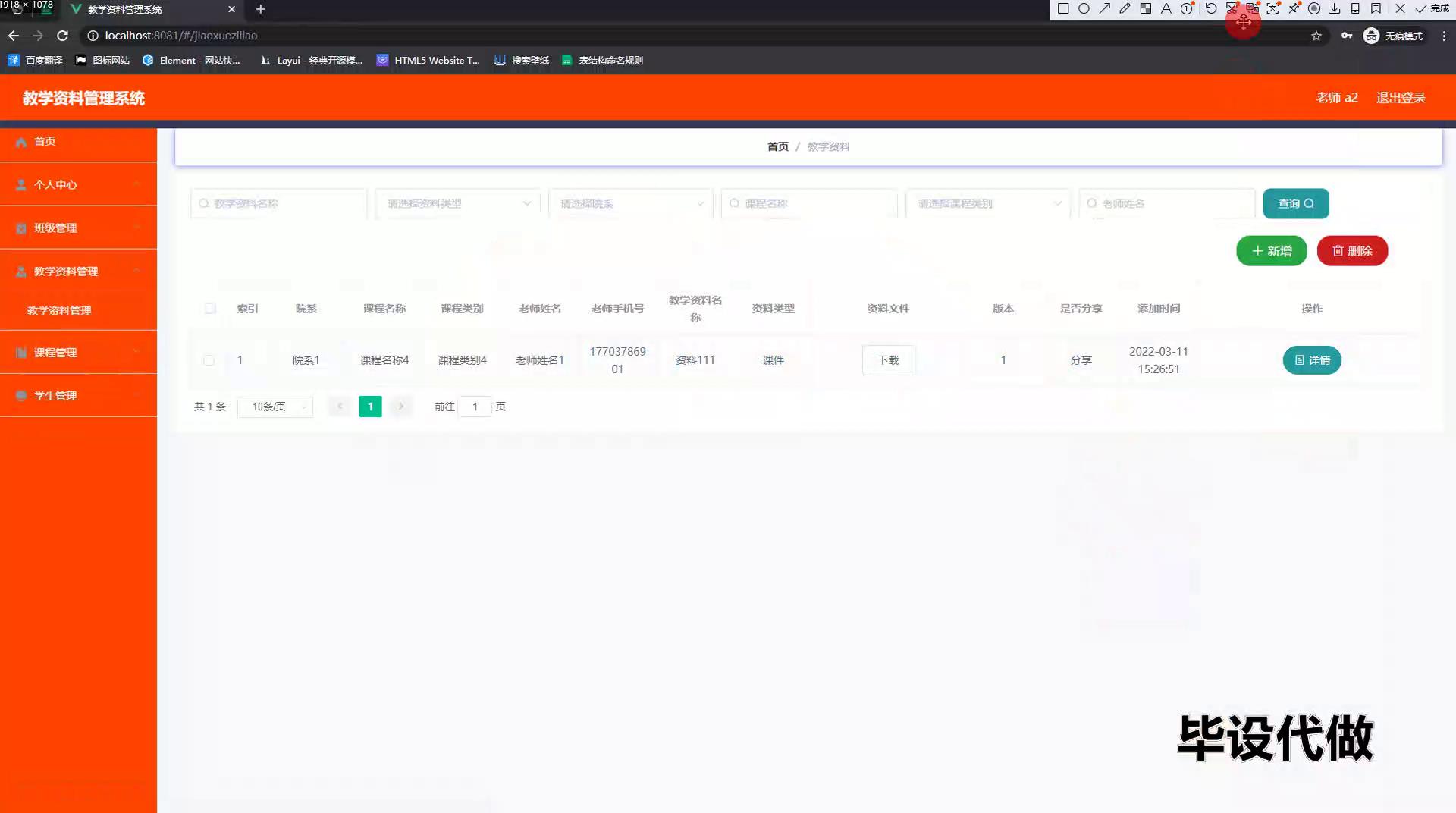Open the 请选择资料类型 dropdown
Viewport: 1456px width, 813px height.
click(x=457, y=204)
